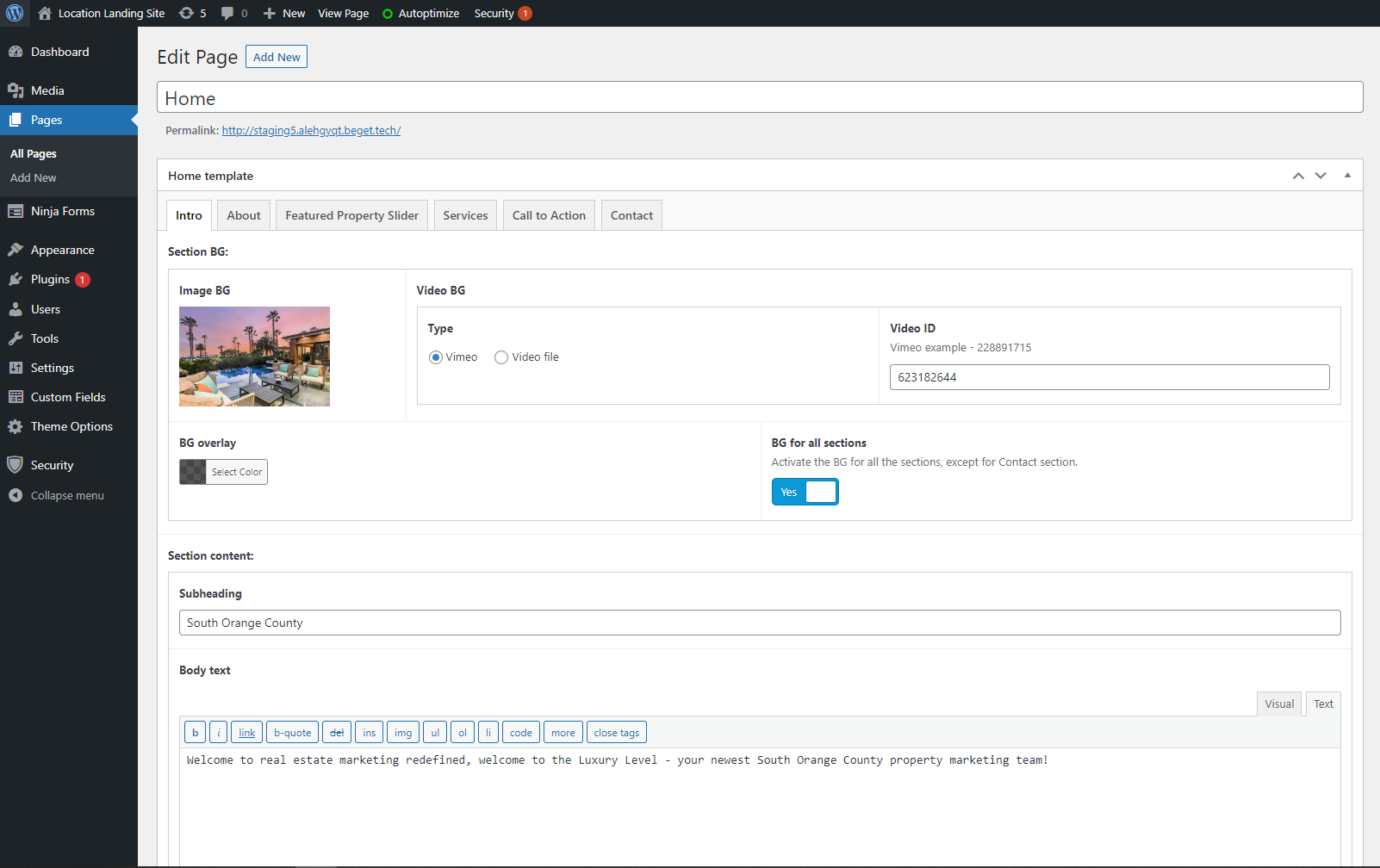The image size is (1380, 868).
Task: Click the plus icon for New content
Action: click(x=270, y=13)
